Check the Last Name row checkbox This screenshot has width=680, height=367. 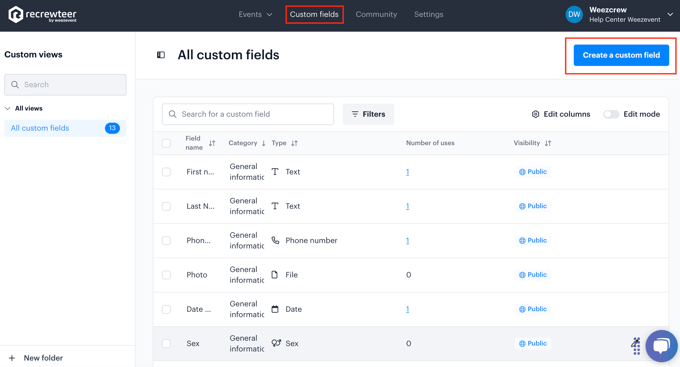[166, 206]
